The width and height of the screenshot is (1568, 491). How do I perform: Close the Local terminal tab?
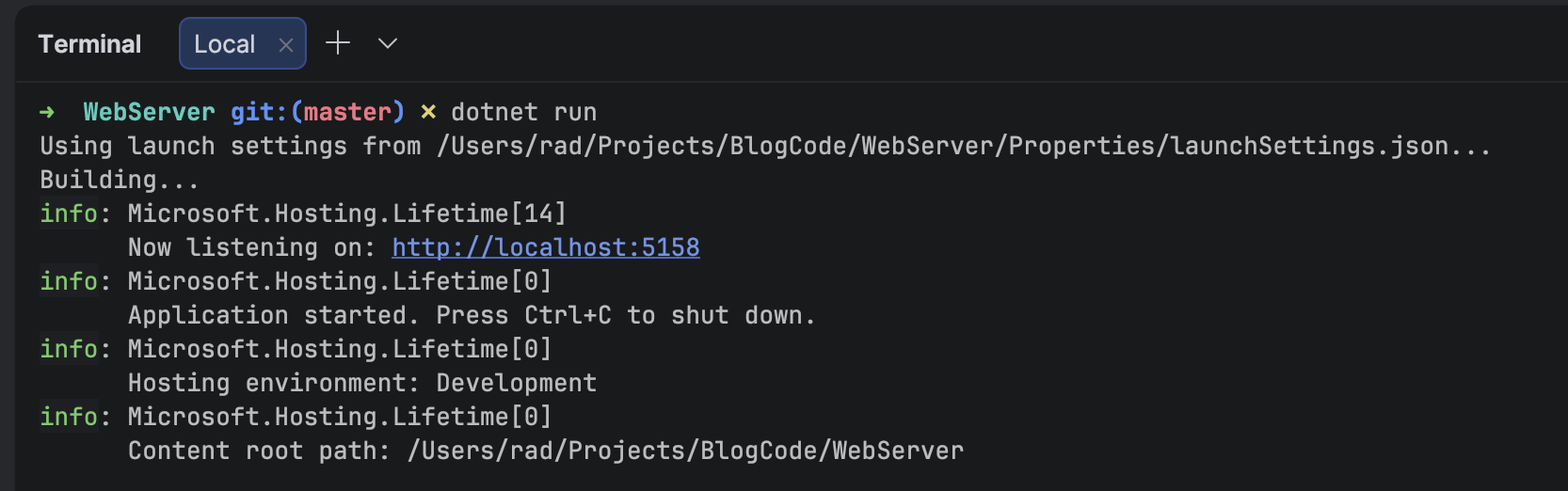coord(286,45)
